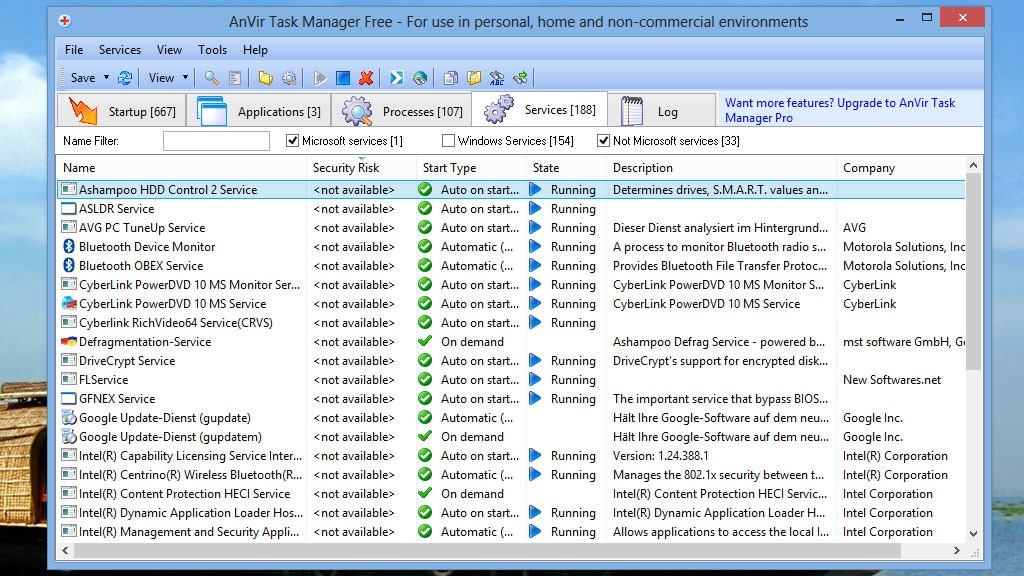Click the green check on Ashampoo HDD Control row
This screenshot has width=1024, height=576.
point(425,189)
